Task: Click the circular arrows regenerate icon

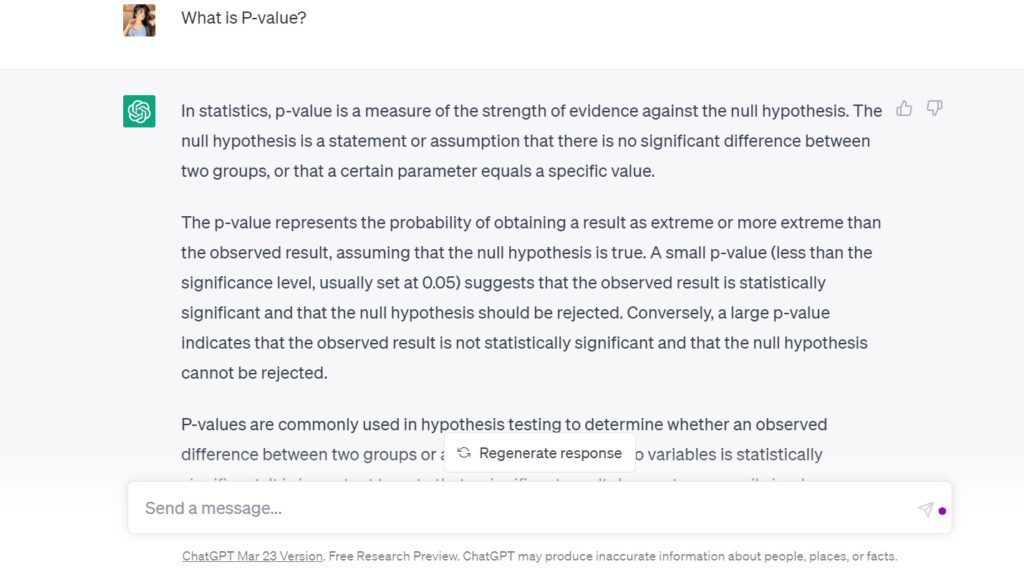Action: click(464, 453)
